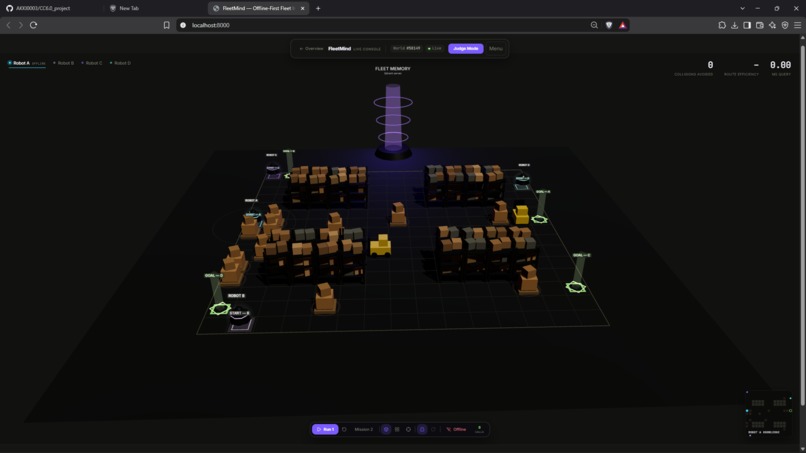
Task: Click the reset icon next to Run 1
Action: (344, 429)
